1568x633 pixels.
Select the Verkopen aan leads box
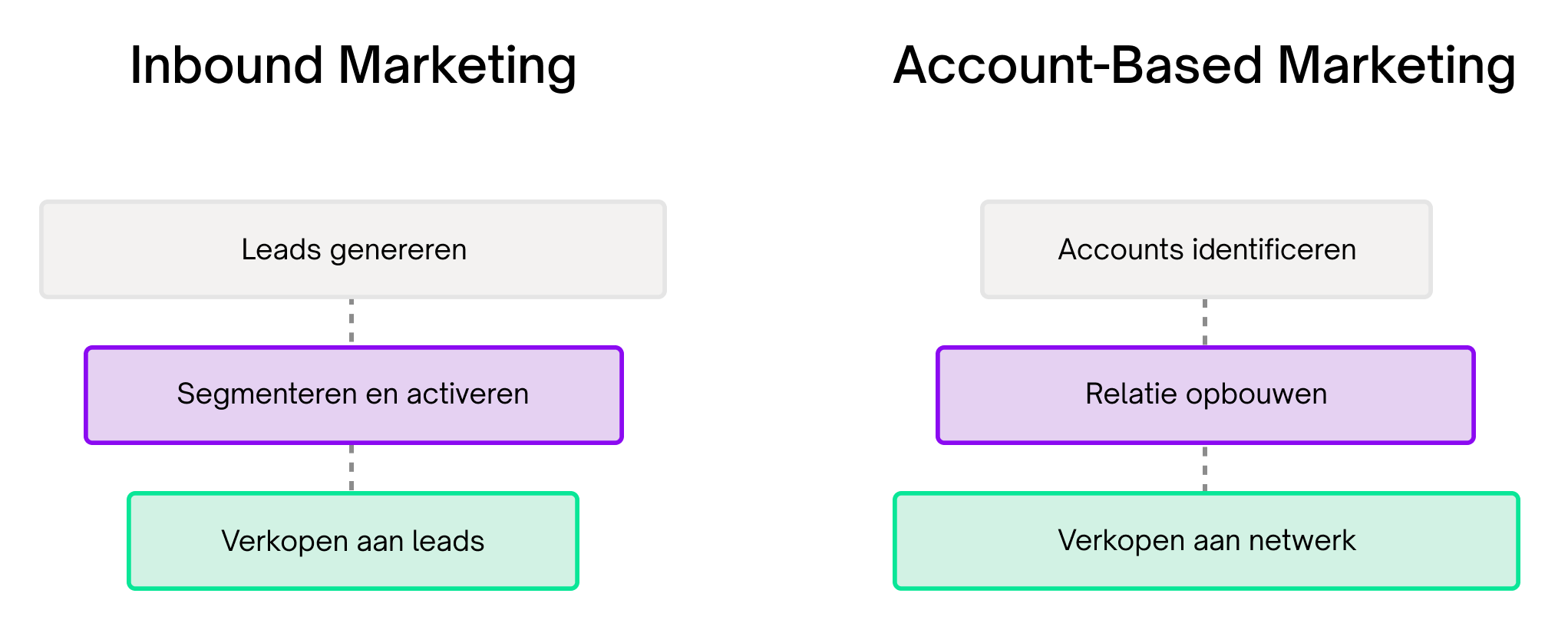click(353, 541)
